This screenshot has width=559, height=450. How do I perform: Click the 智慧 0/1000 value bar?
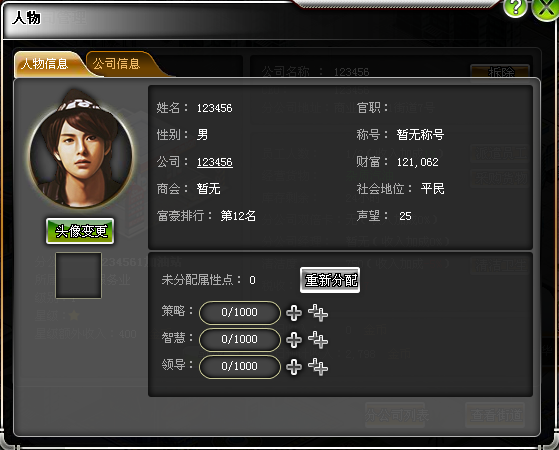tap(240, 339)
